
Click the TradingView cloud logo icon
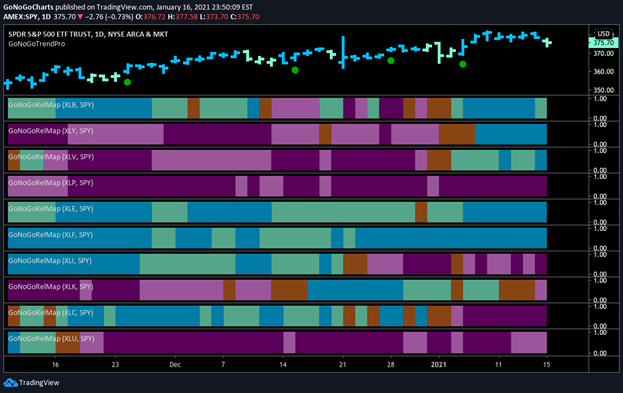pyautogui.click(x=10, y=383)
